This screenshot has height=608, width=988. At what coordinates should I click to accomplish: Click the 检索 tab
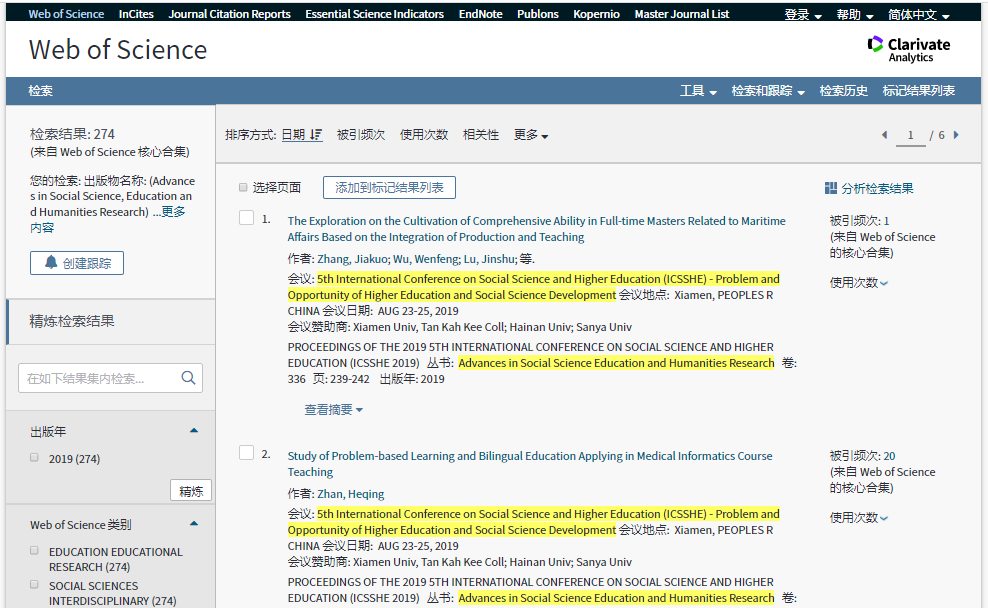(x=40, y=91)
